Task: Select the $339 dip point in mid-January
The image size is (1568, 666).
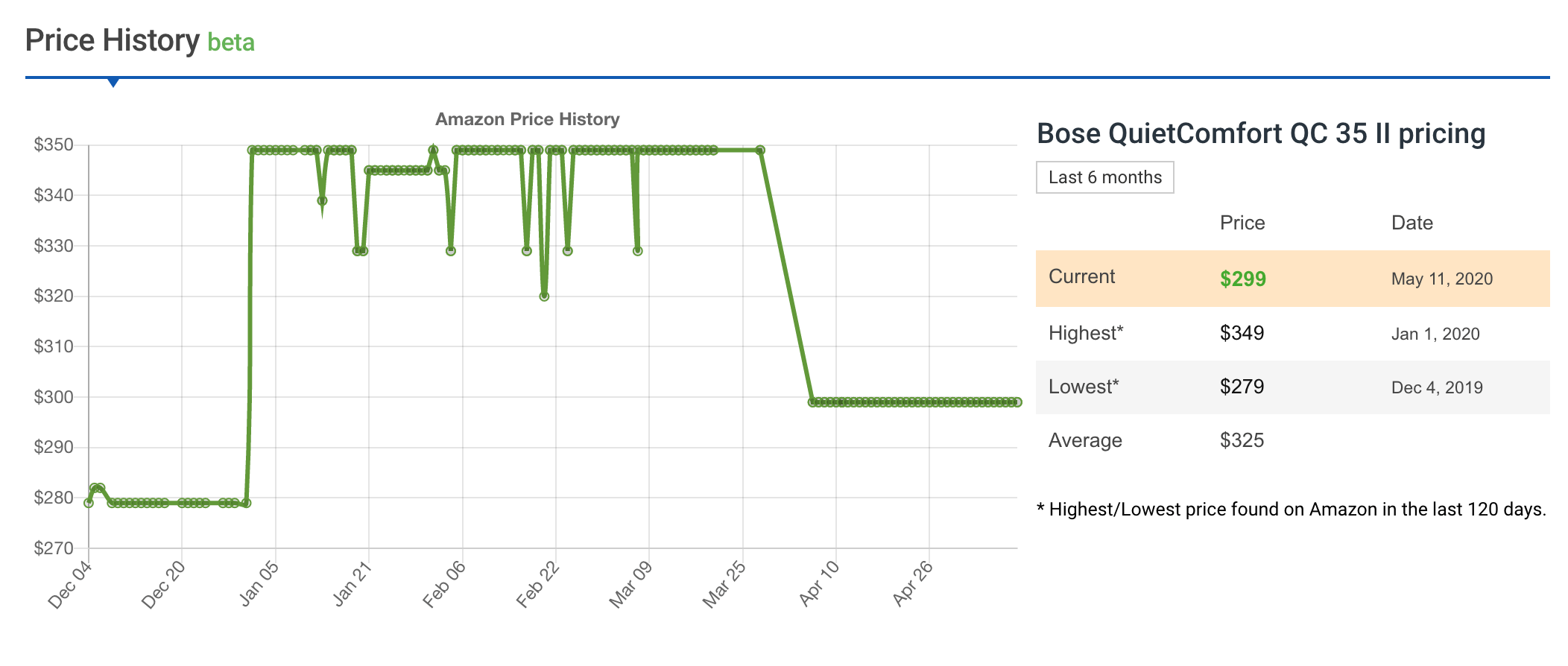Action: [x=322, y=200]
